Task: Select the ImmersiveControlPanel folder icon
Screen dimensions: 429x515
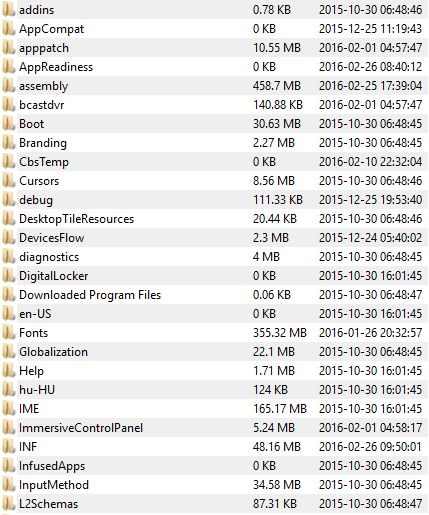Action: [x=8, y=428]
